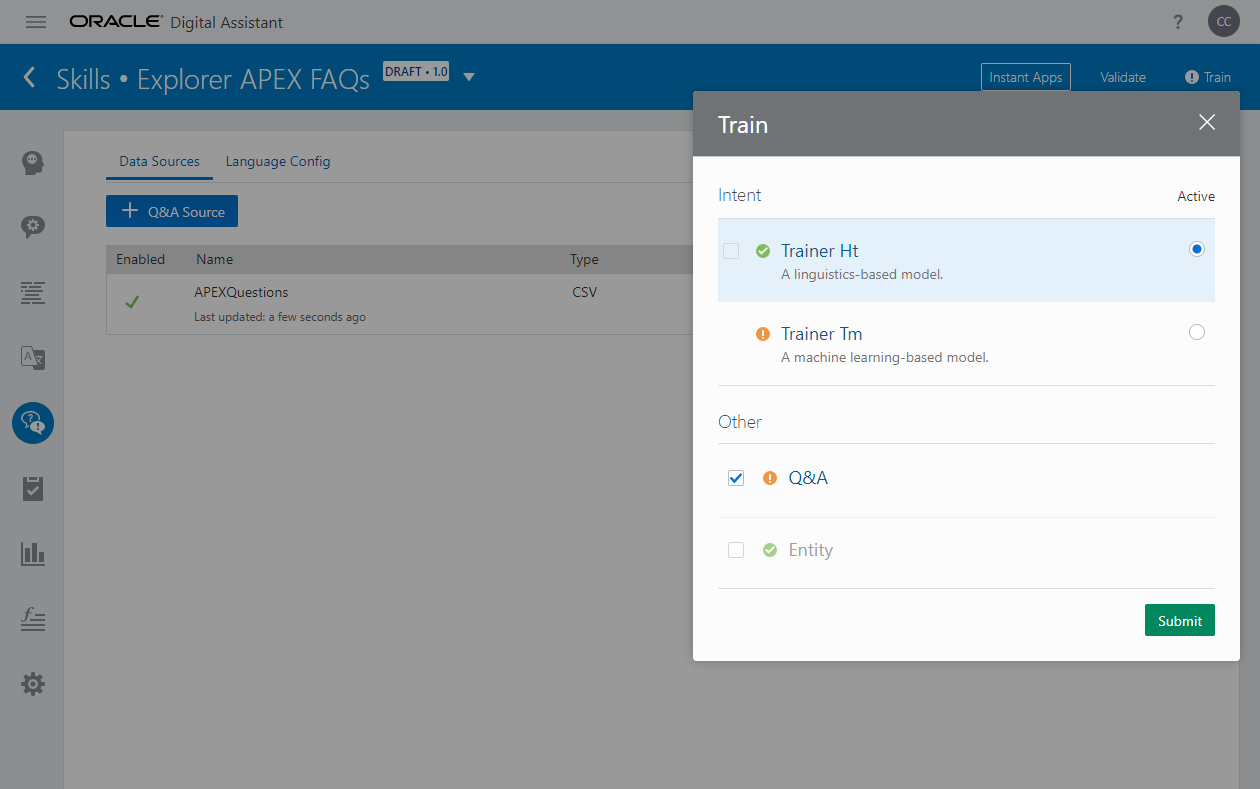The width and height of the screenshot is (1260, 789).
Task: Open the Resource Bundles translation sidebar icon
Action: pyautogui.click(x=33, y=358)
